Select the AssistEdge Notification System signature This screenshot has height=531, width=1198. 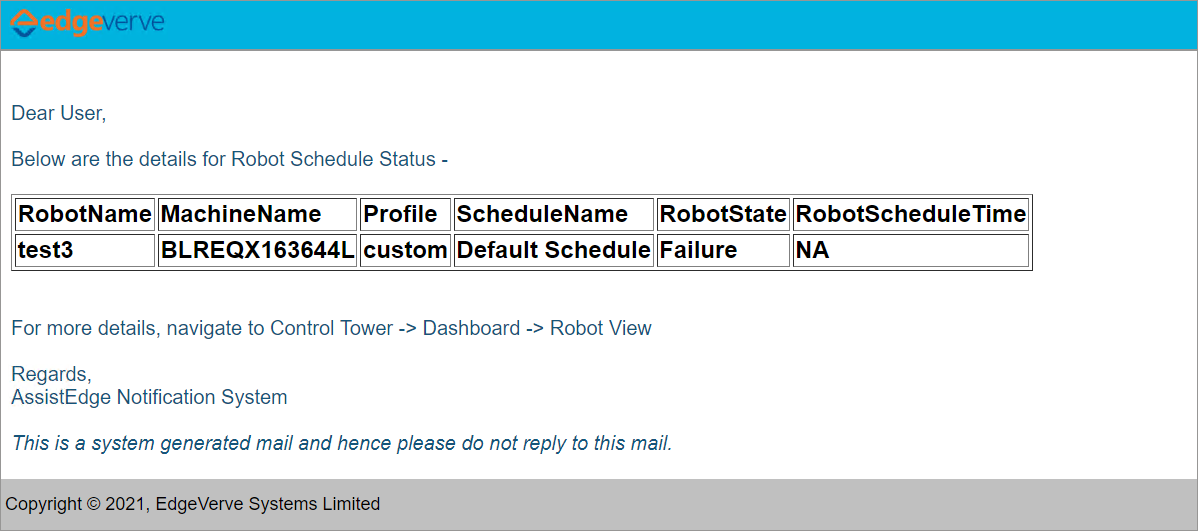(x=149, y=397)
